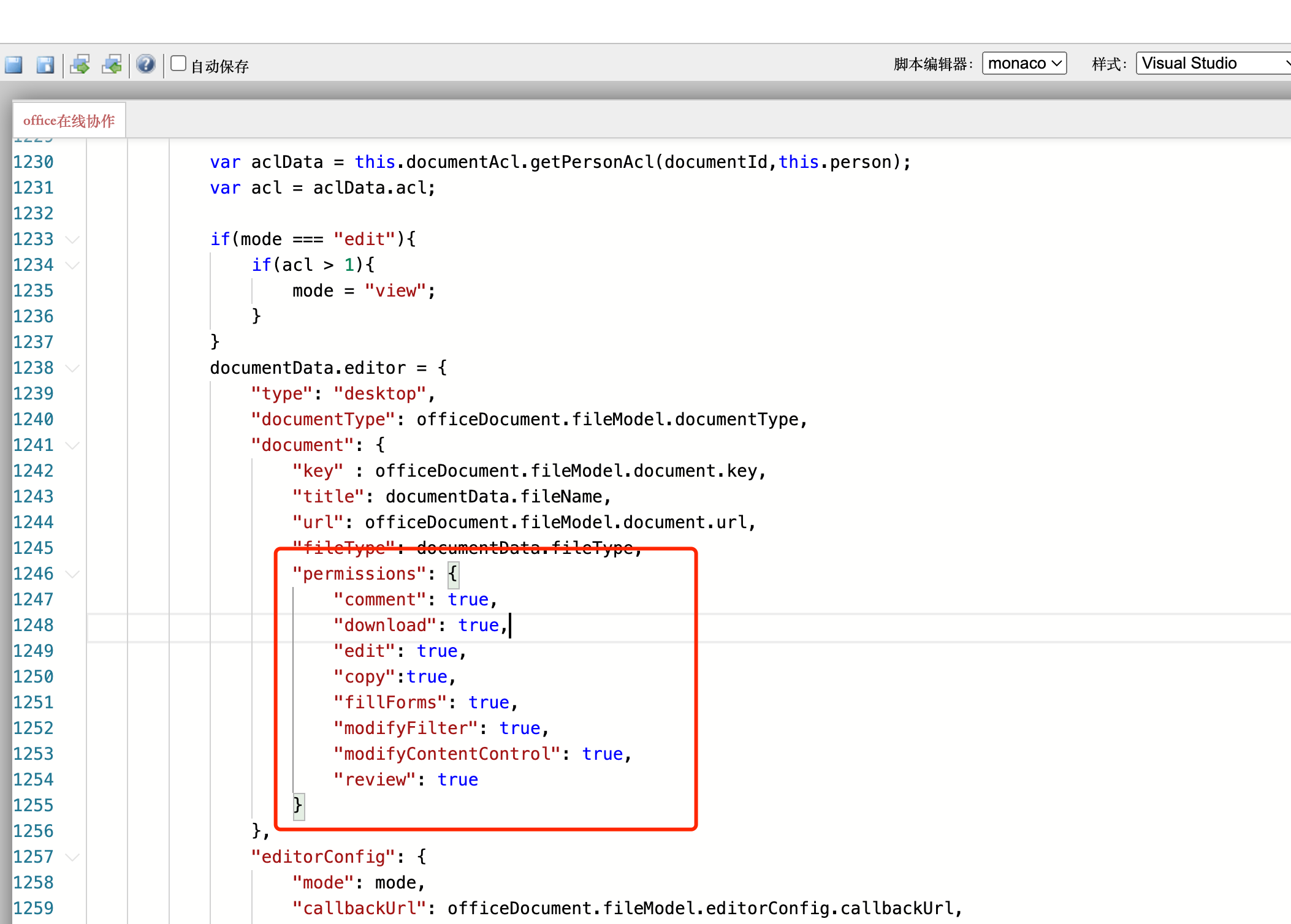Click the Save As floppy icon

[45, 64]
